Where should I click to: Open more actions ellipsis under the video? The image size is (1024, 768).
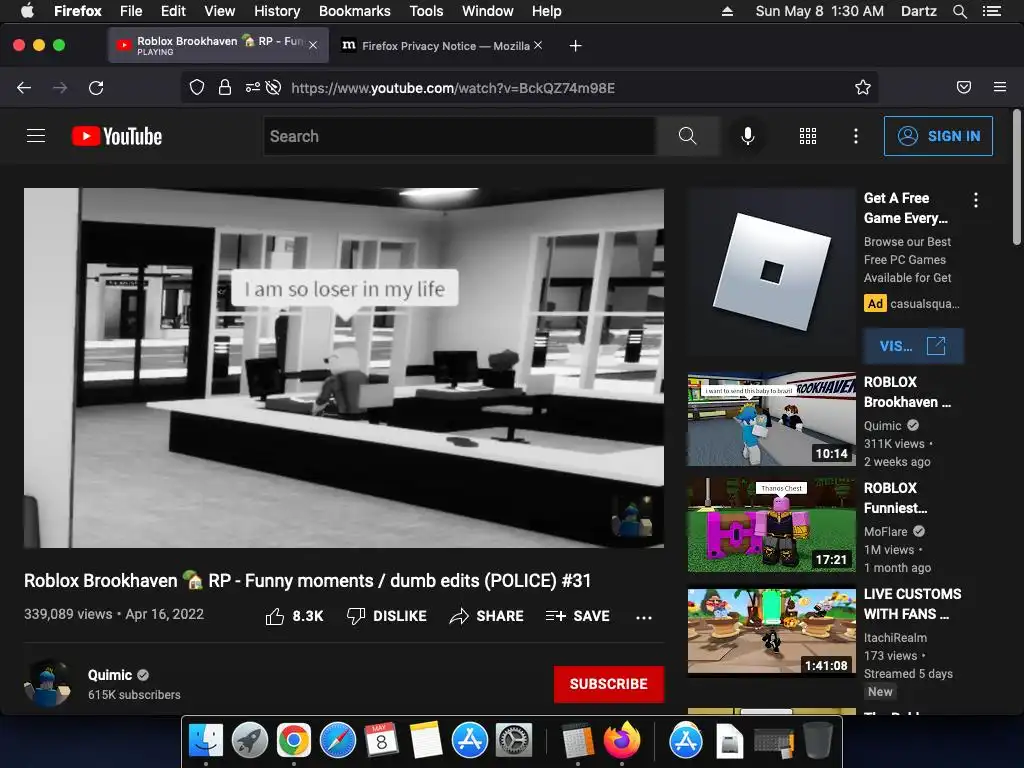[x=644, y=617]
